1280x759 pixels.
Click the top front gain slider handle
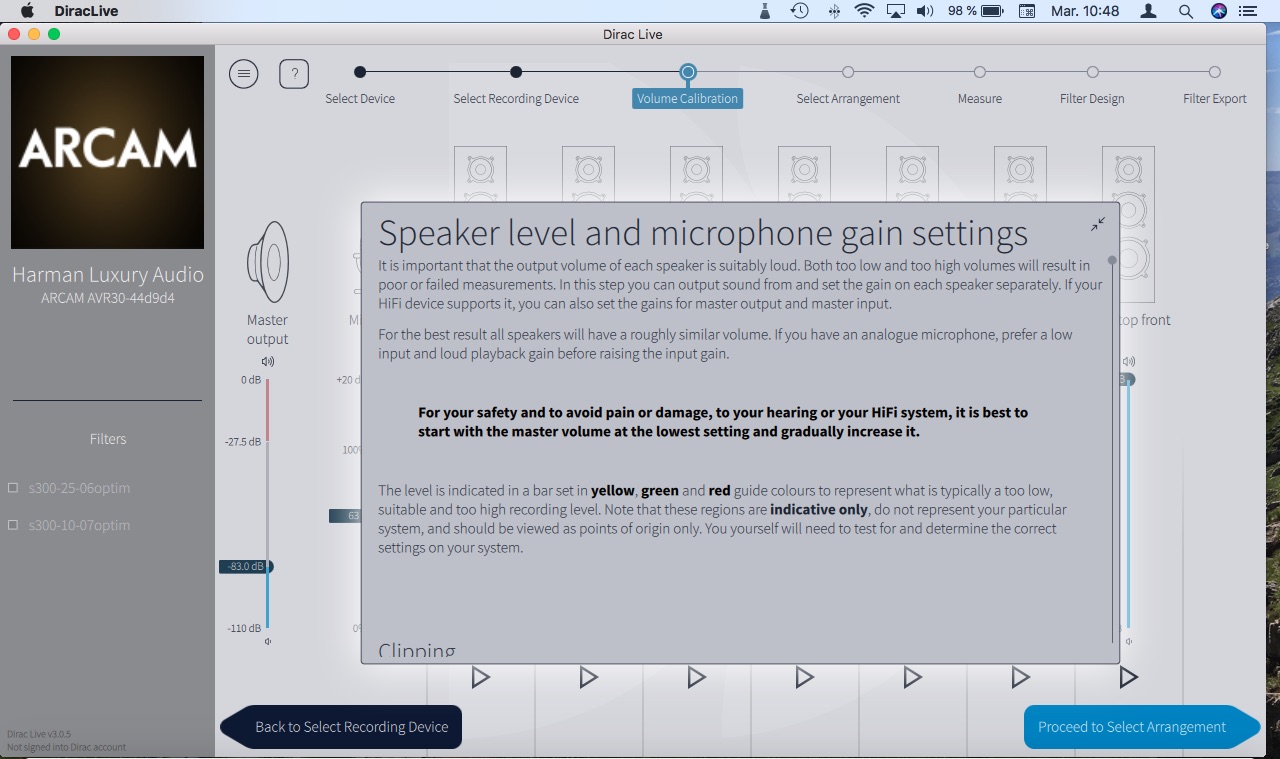click(1128, 379)
